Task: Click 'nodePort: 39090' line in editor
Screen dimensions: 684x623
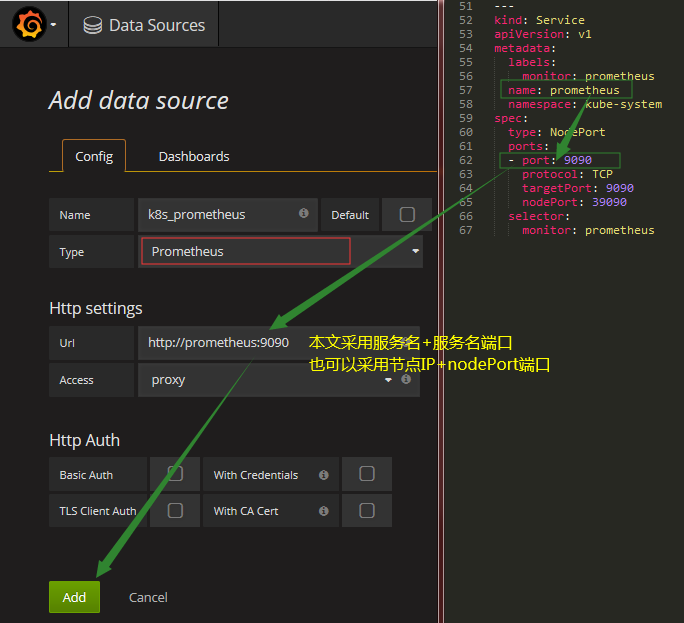Action: coord(574,202)
